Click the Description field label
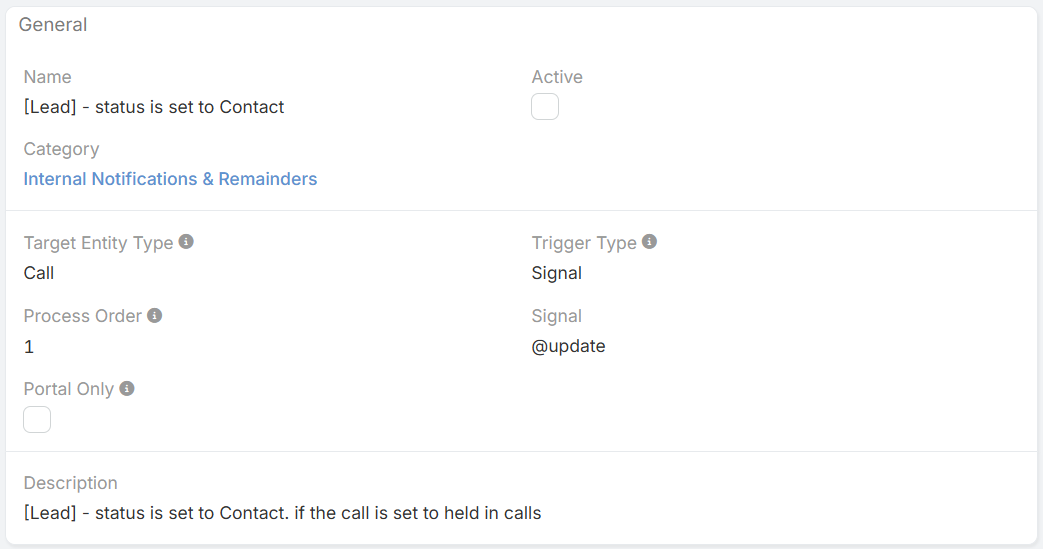Image resolution: width=1043 pixels, height=549 pixels. [70, 483]
